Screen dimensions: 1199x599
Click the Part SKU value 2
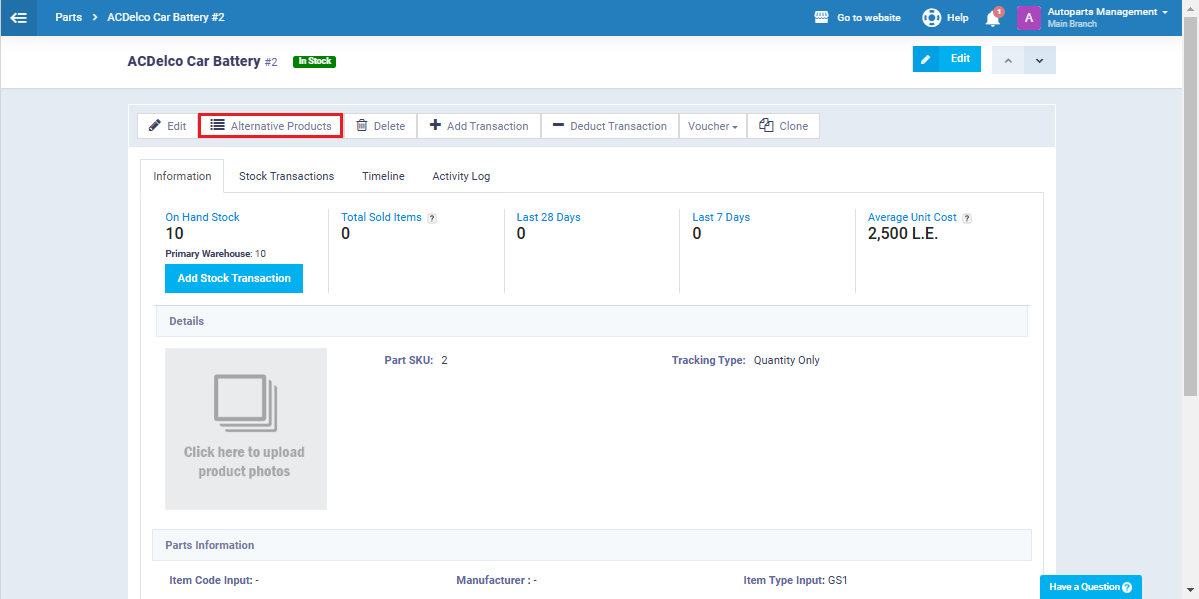pyautogui.click(x=444, y=360)
